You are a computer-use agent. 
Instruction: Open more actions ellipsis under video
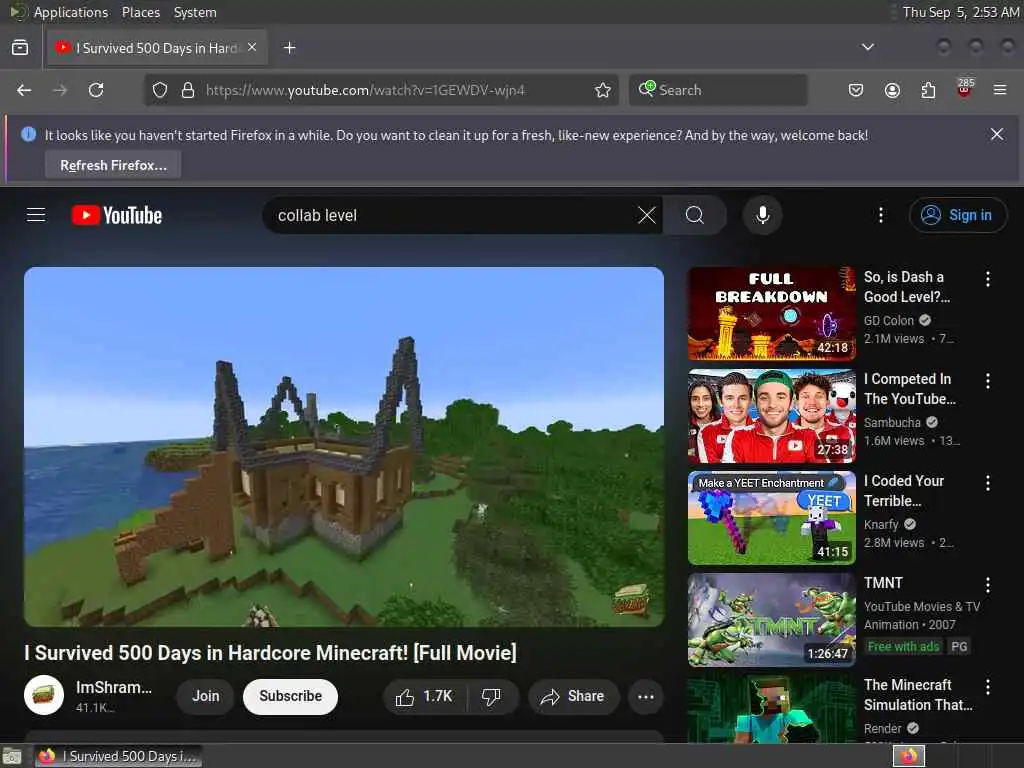(646, 697)
